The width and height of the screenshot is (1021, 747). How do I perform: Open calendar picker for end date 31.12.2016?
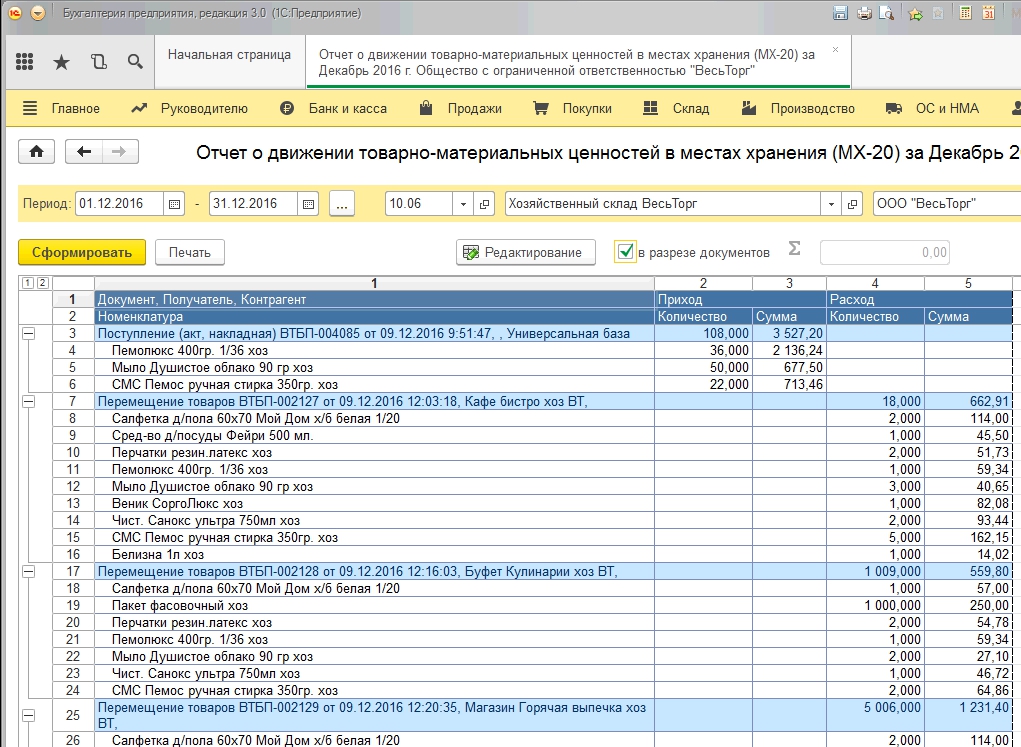coord(308,204)
